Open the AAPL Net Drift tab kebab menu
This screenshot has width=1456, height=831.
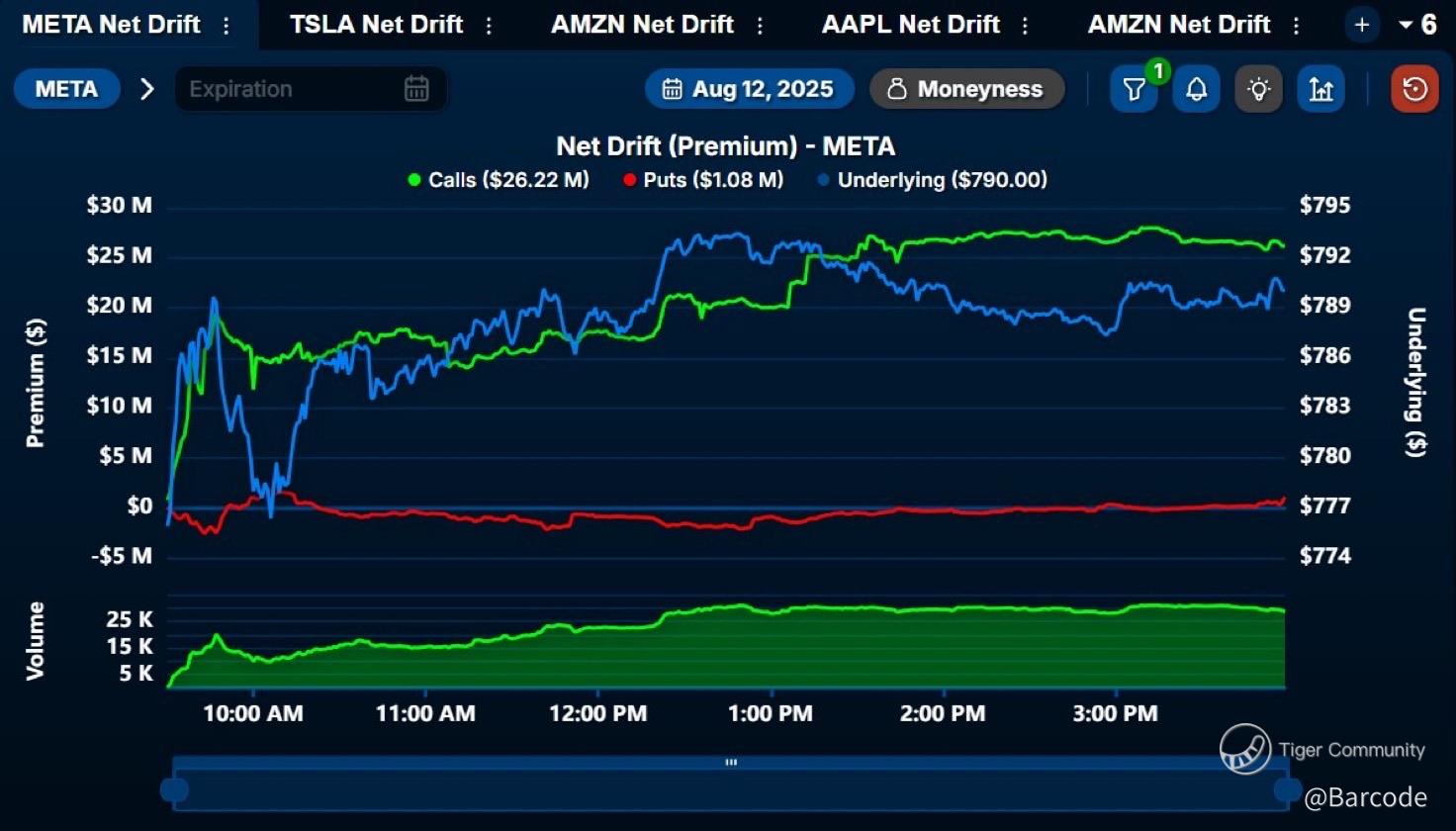click(x=1025, y=25)
